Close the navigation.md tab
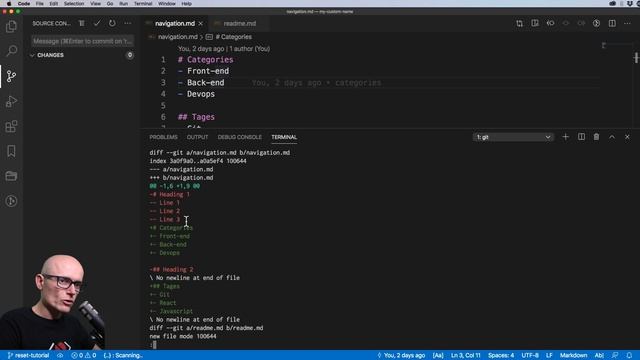Viewport: 640px width, 360px height. [200, 24]
